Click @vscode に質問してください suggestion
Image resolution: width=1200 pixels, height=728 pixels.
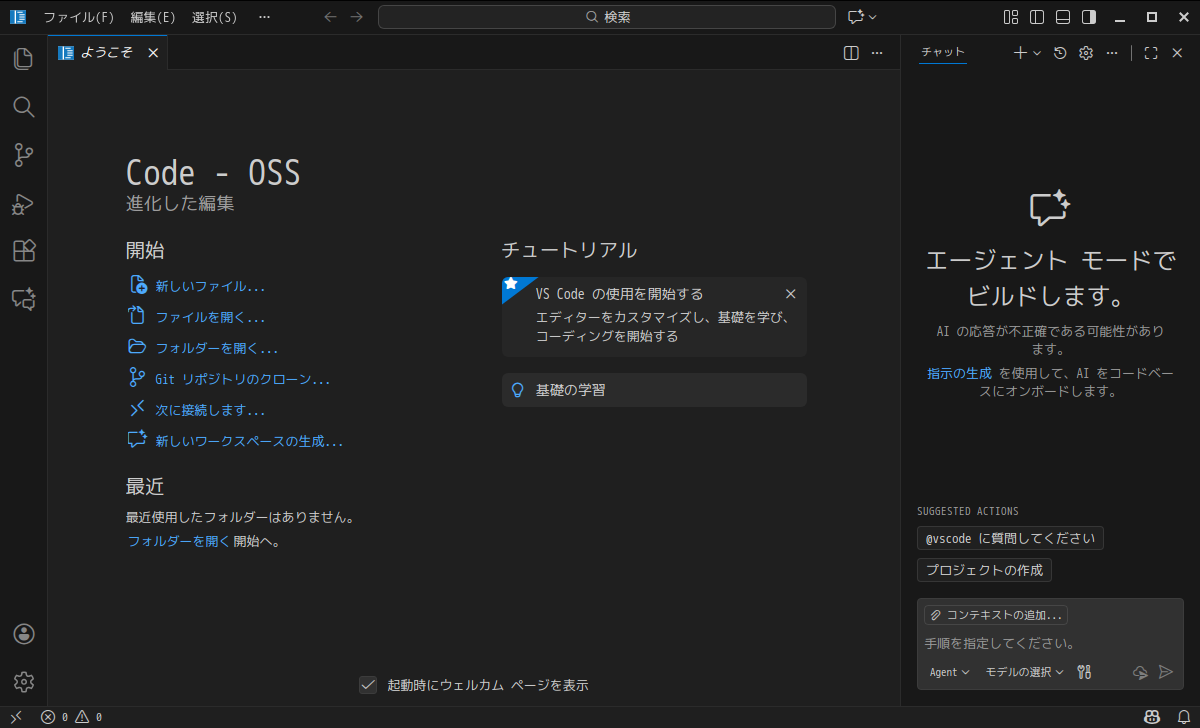pyautogui.click(x=1010, y=538)
